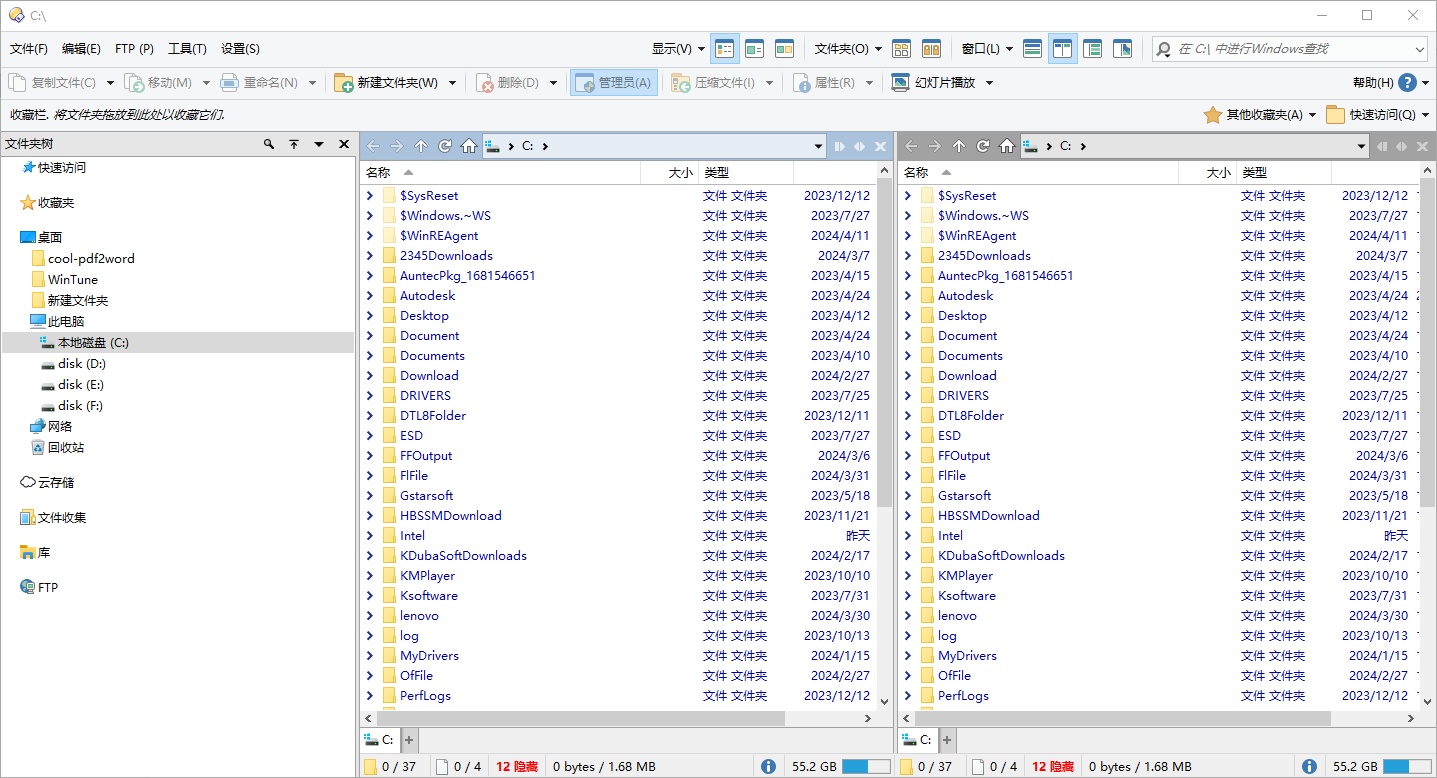Screen dimensions: 1437x778
Task: Open the Tools menu
Action: click(187, 48)
